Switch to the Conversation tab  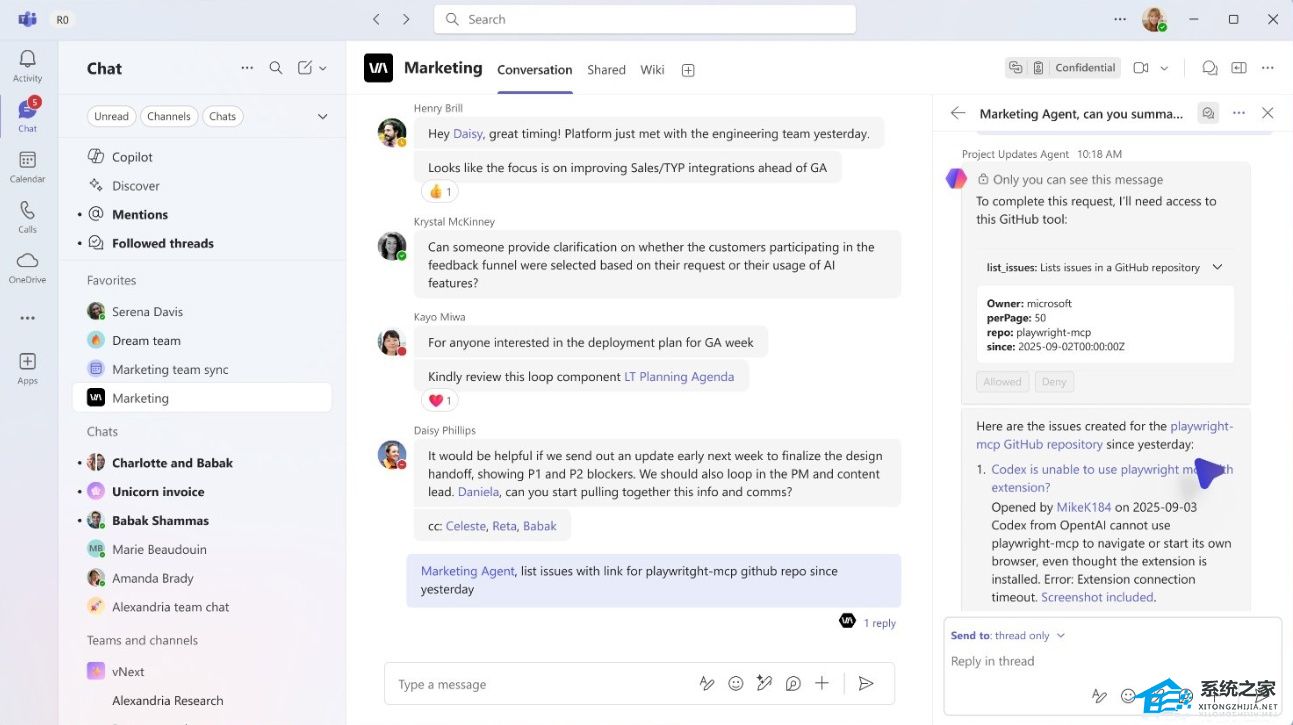pos(535,70)
